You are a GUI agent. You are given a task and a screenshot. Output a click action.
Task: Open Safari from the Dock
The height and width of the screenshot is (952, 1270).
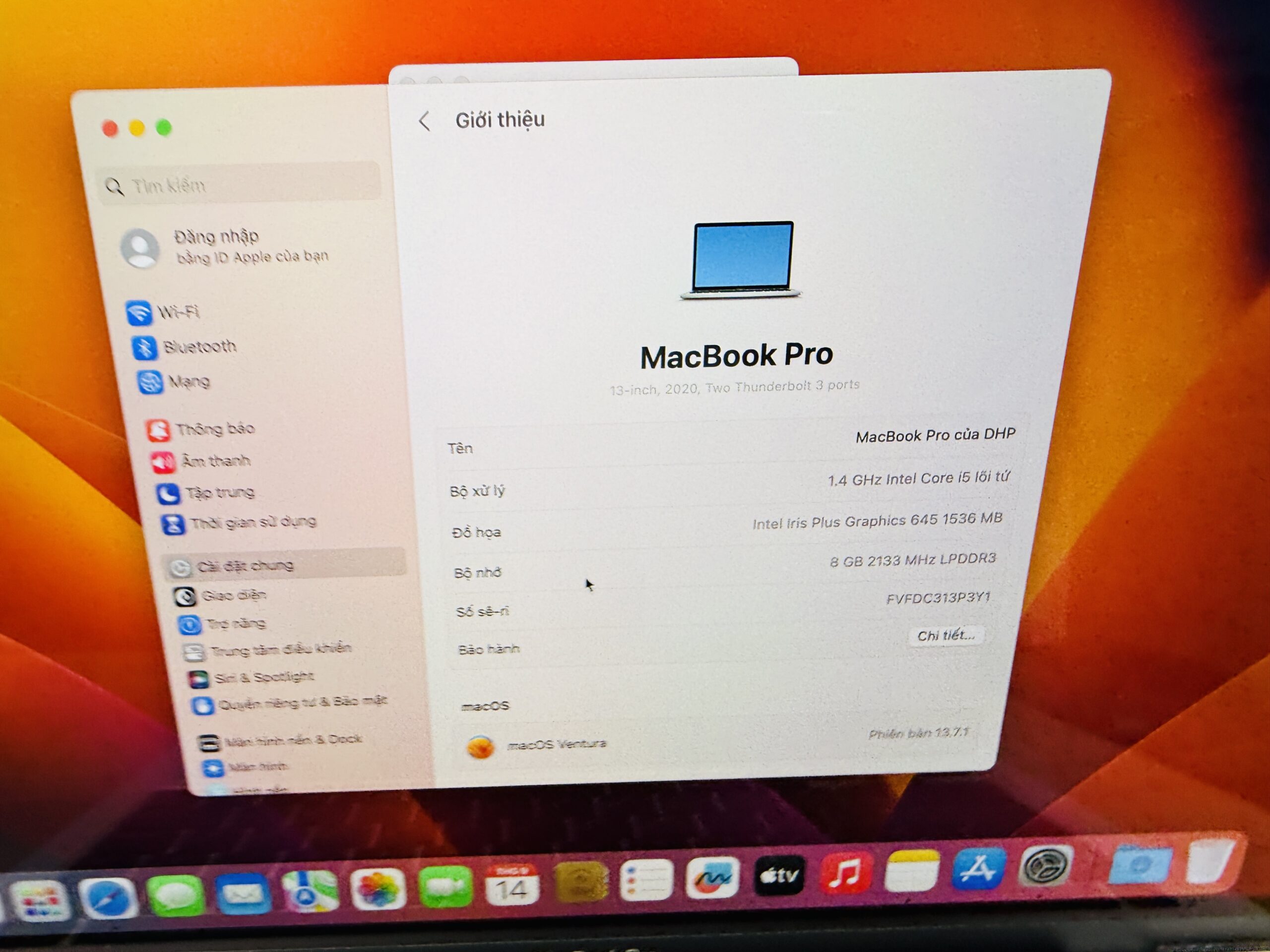[x=108, y=898]
